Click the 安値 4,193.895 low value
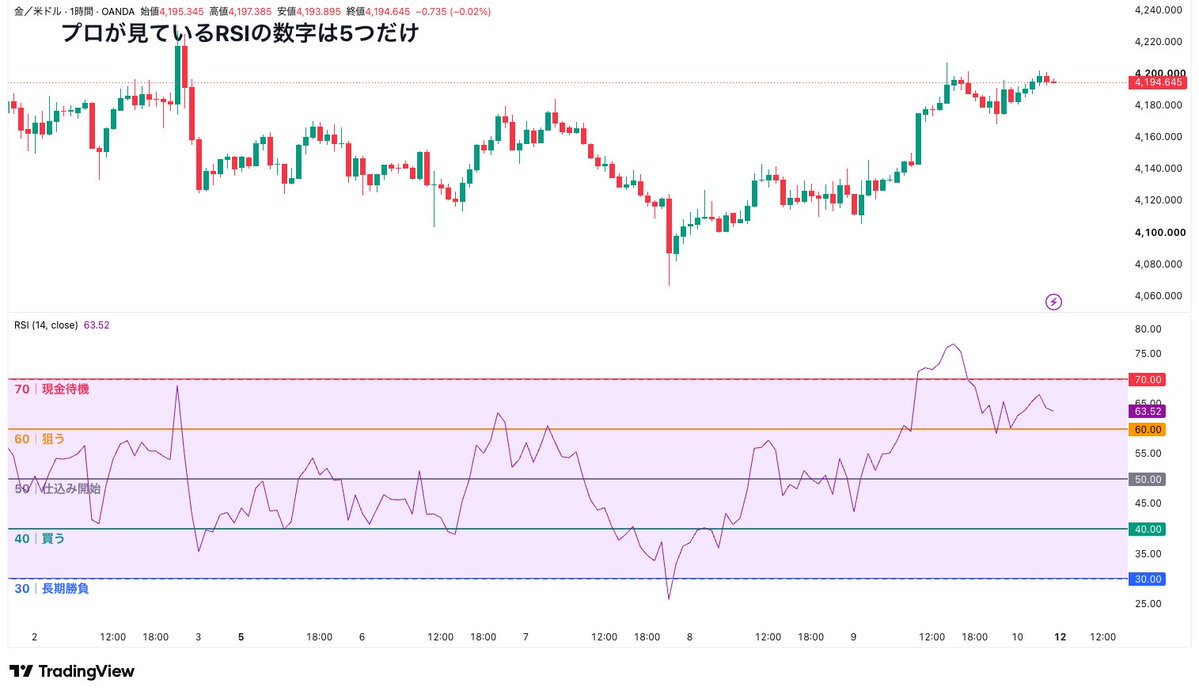 click(x=308, y=11)
